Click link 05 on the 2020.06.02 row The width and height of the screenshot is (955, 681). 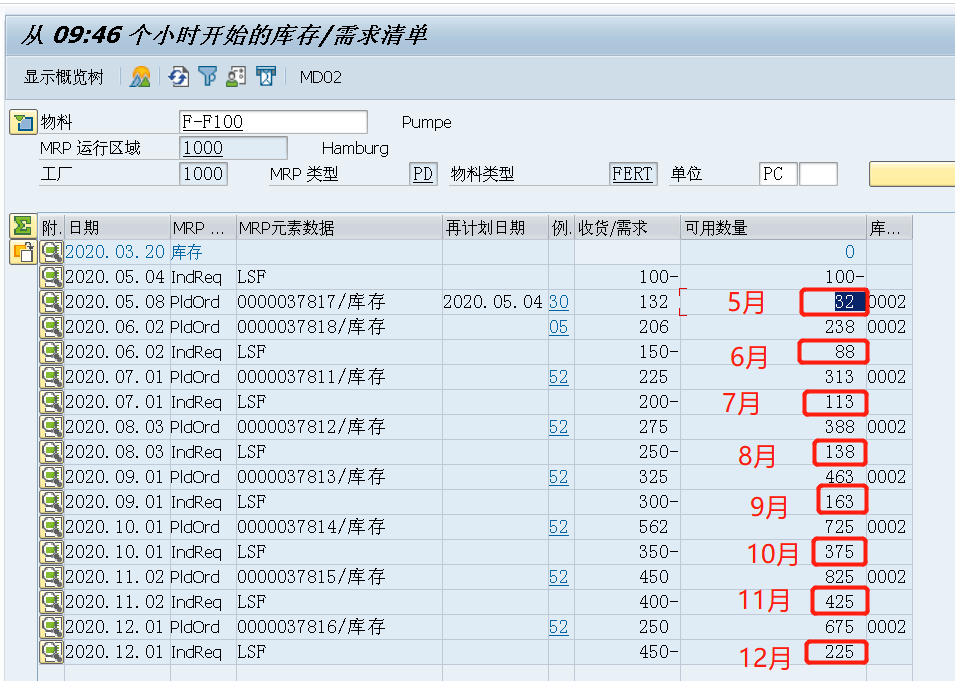[x=559, y=327]
